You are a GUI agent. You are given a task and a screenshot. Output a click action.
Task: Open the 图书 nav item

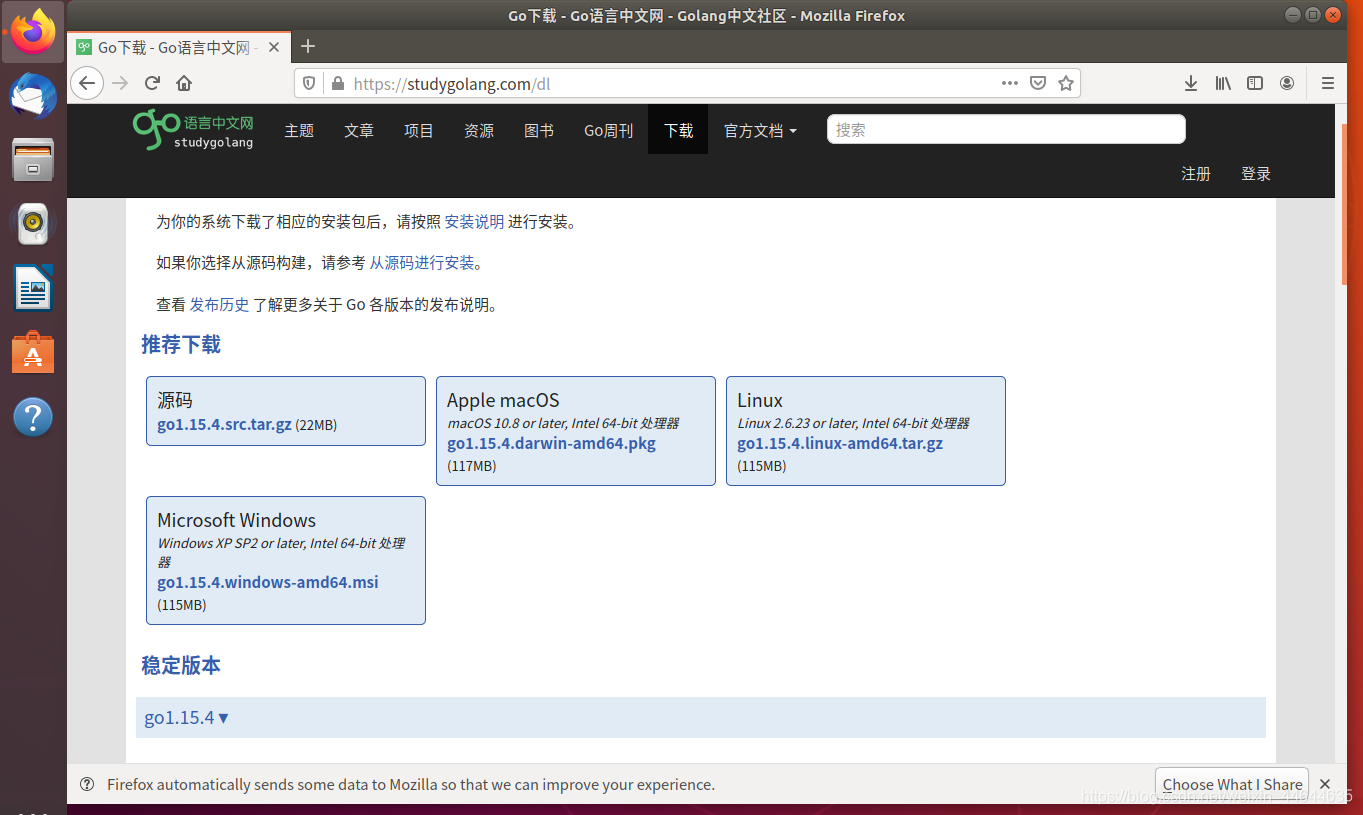[x=539, y=130]
